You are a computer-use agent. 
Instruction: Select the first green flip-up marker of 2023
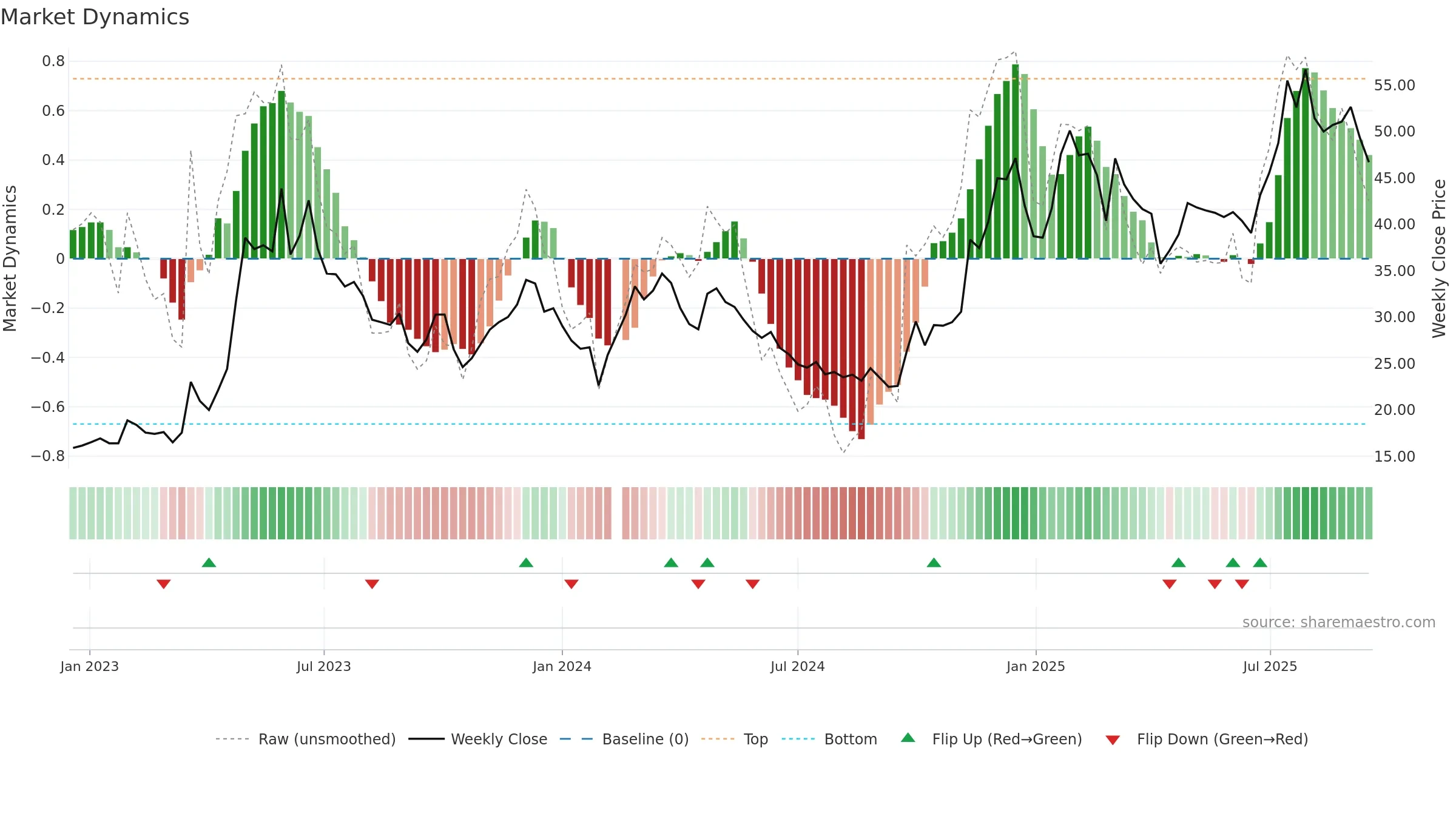click(209, 563)
